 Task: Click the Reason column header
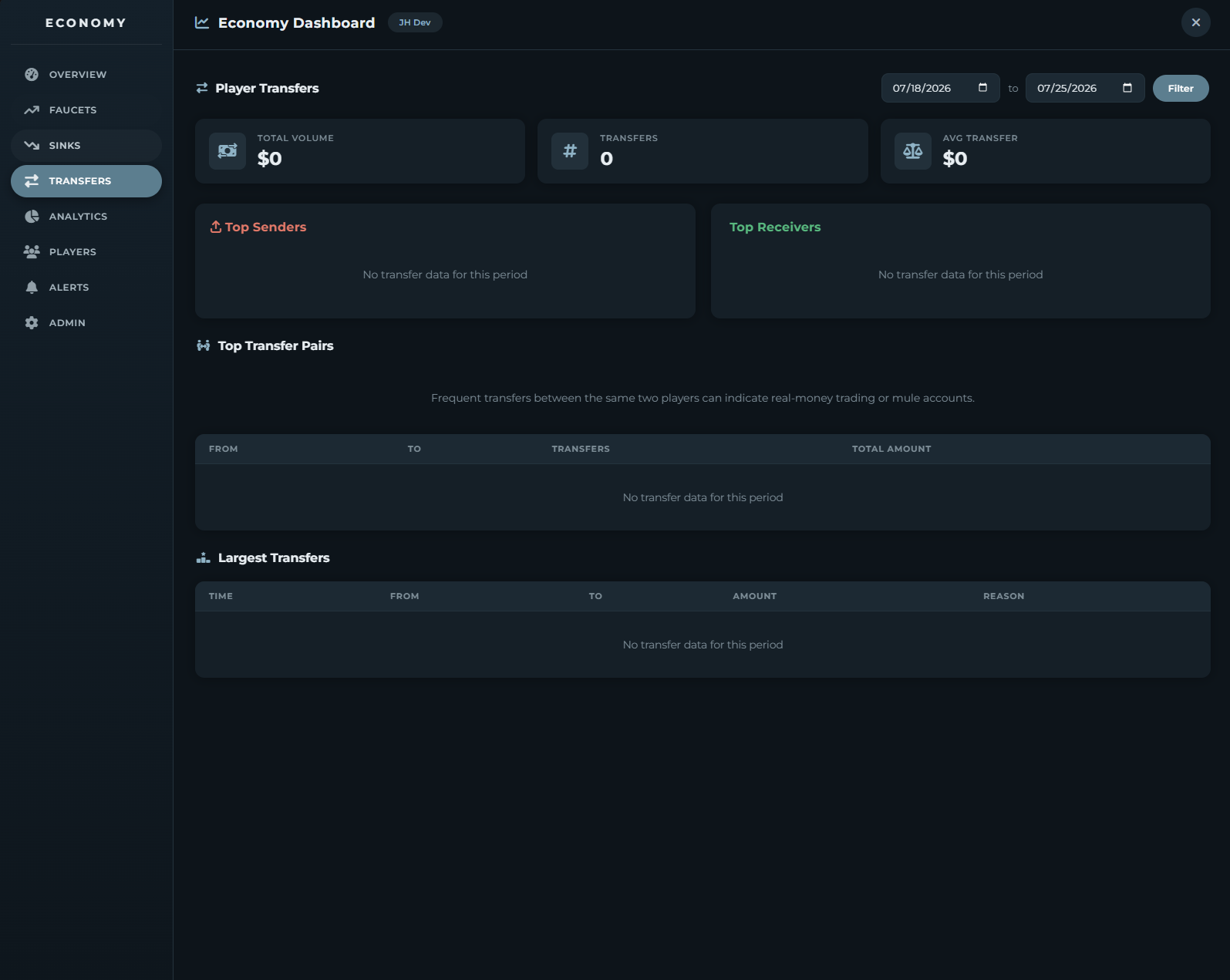[x=1004, y=596]
